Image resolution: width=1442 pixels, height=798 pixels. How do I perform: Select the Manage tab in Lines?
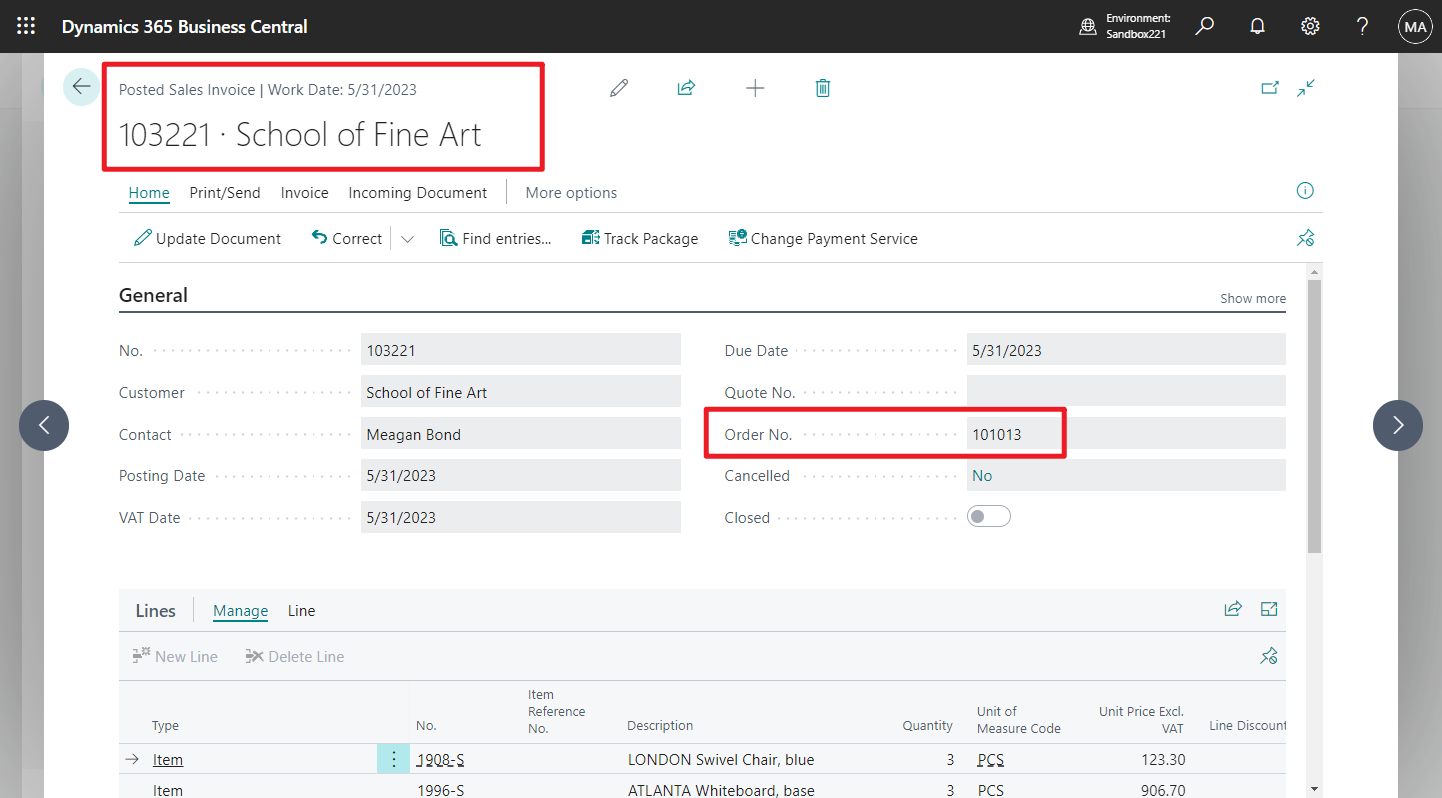coord(240,610)
